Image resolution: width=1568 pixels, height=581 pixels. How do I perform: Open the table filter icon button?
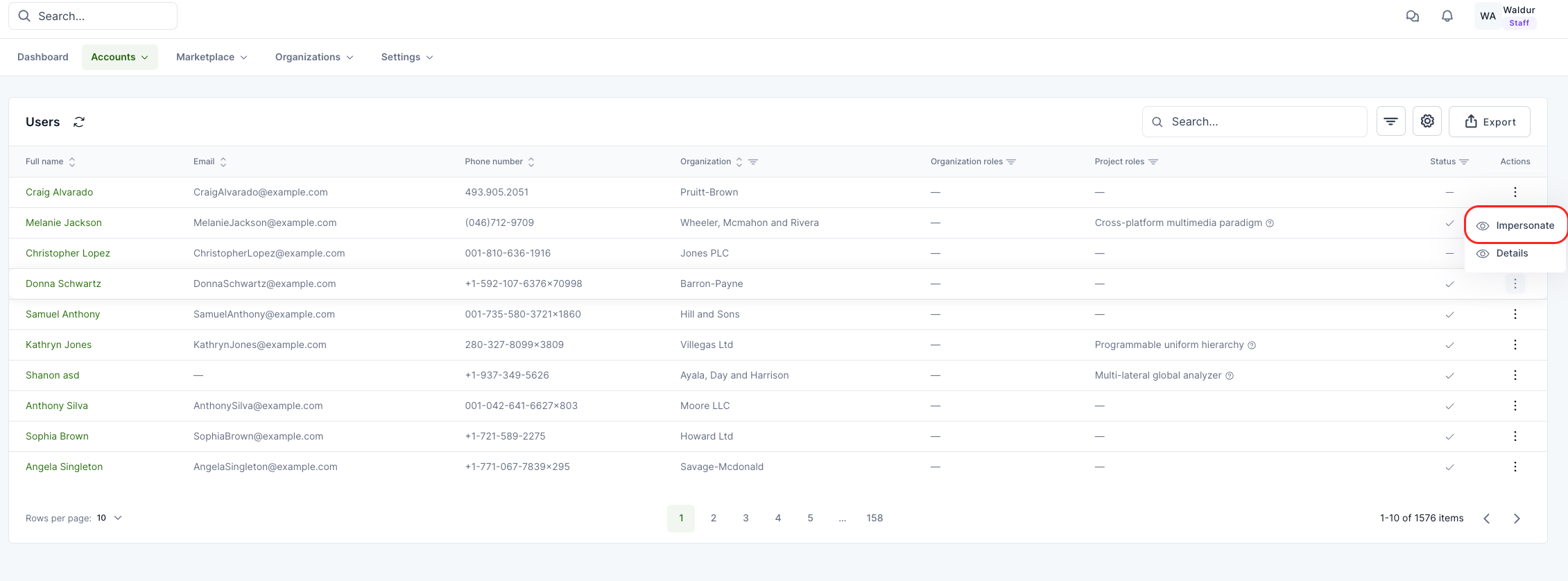coord(1390,121)
